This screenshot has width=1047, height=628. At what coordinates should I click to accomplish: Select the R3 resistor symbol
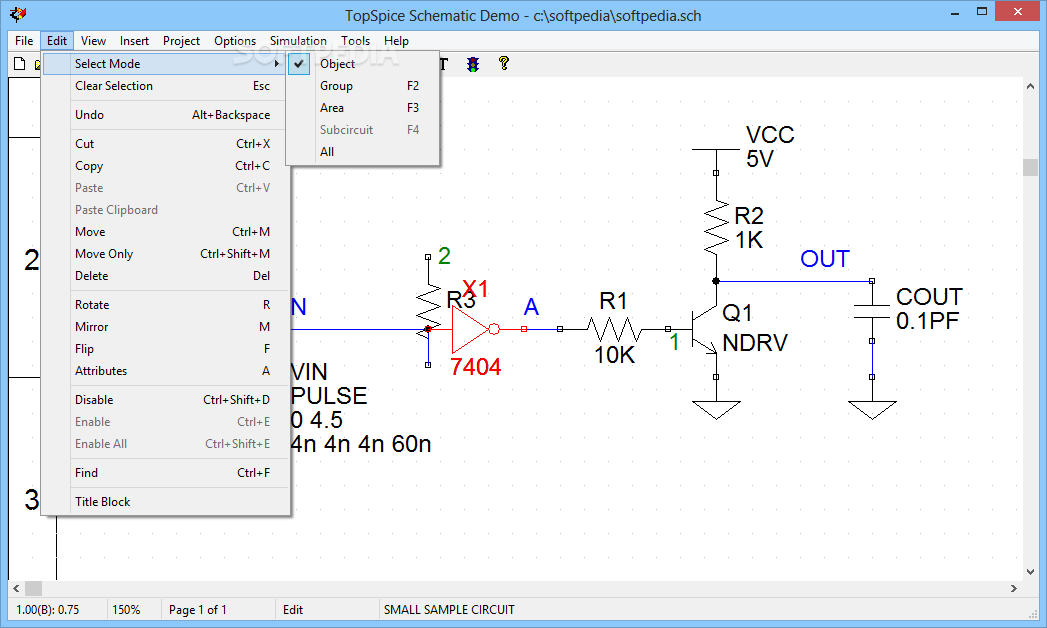(x=427, y=312)
